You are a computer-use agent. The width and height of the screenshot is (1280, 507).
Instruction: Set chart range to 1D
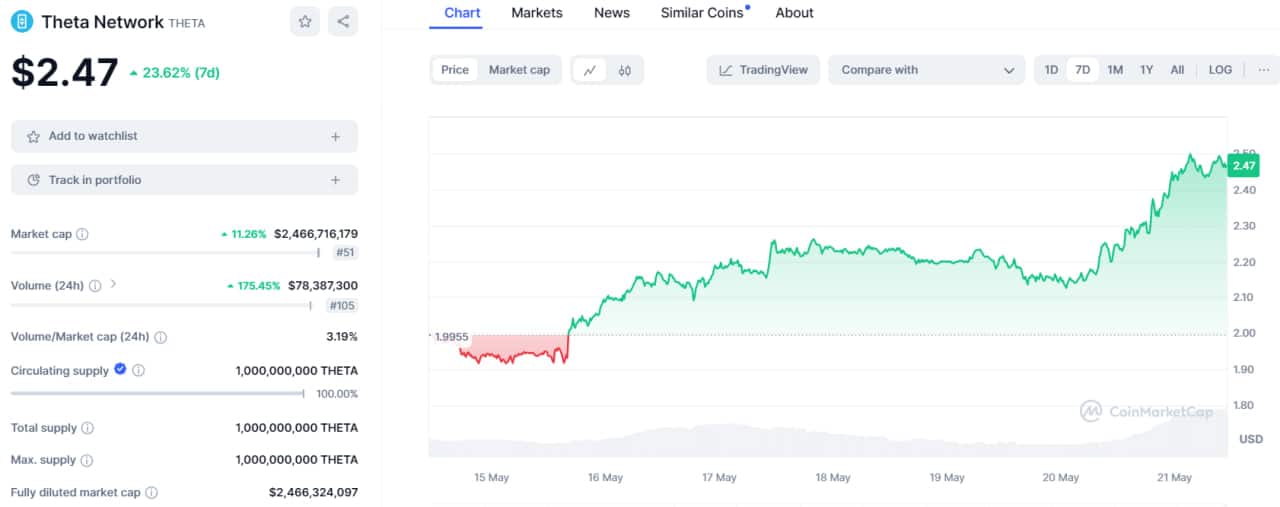coord(1051,70)
